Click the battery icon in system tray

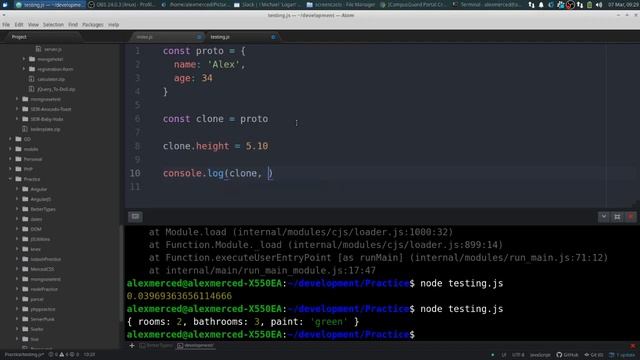(589, 5)
